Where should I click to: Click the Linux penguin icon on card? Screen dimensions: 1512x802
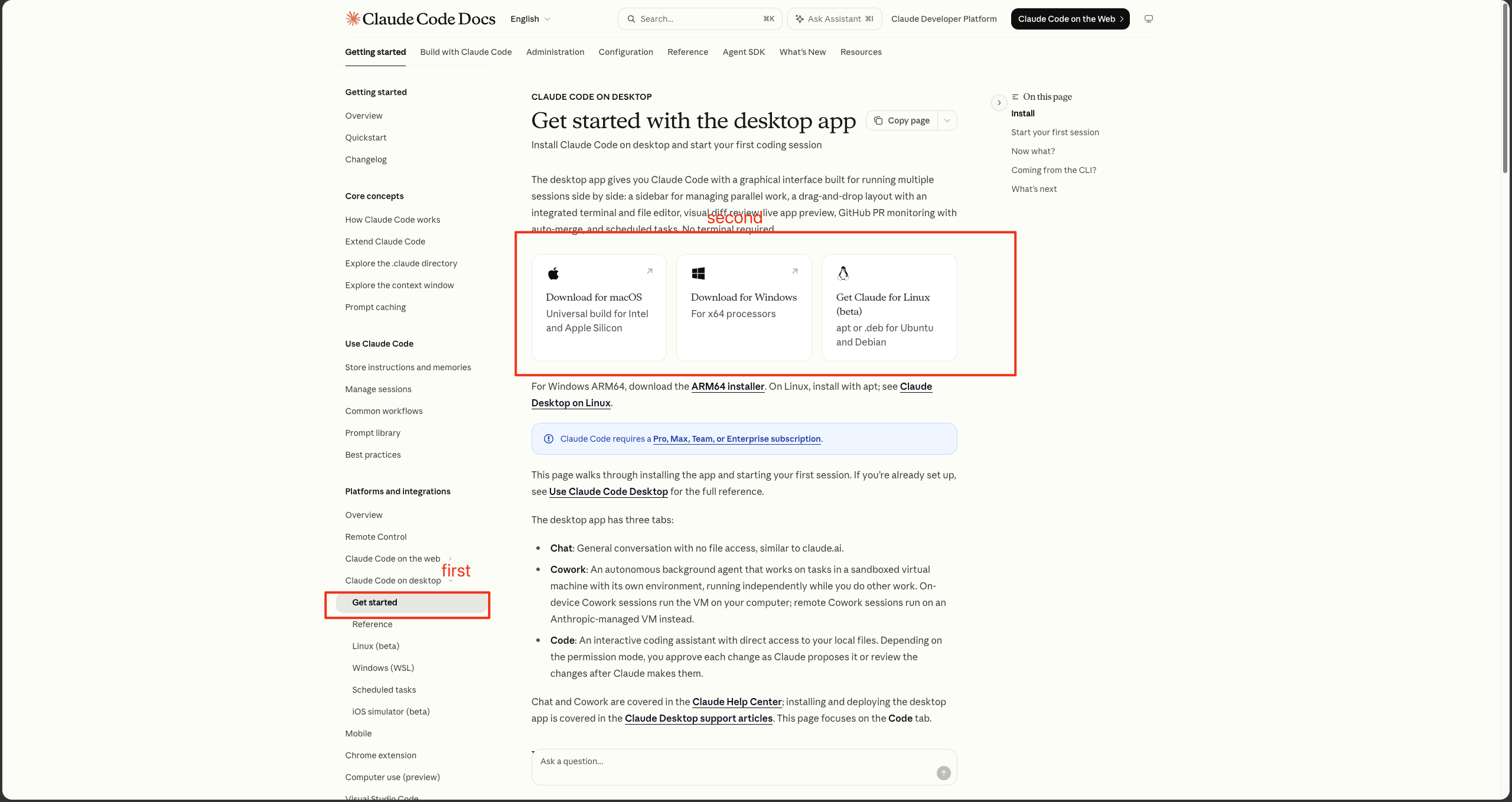[843, 273]
